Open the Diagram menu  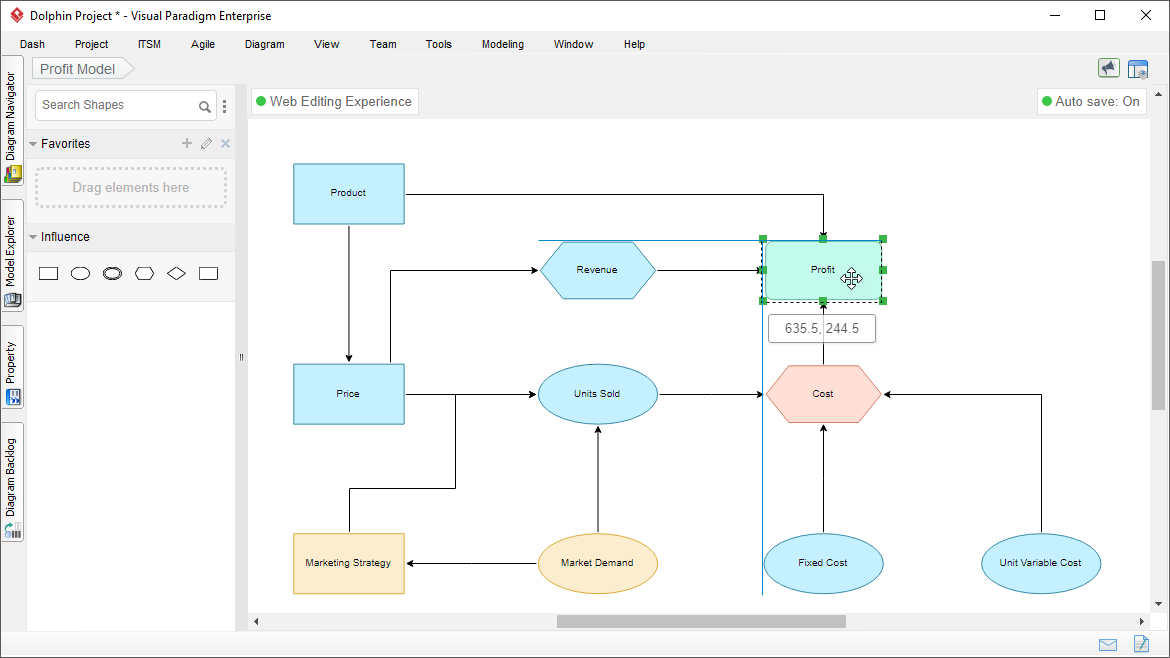tap(265, 44)
